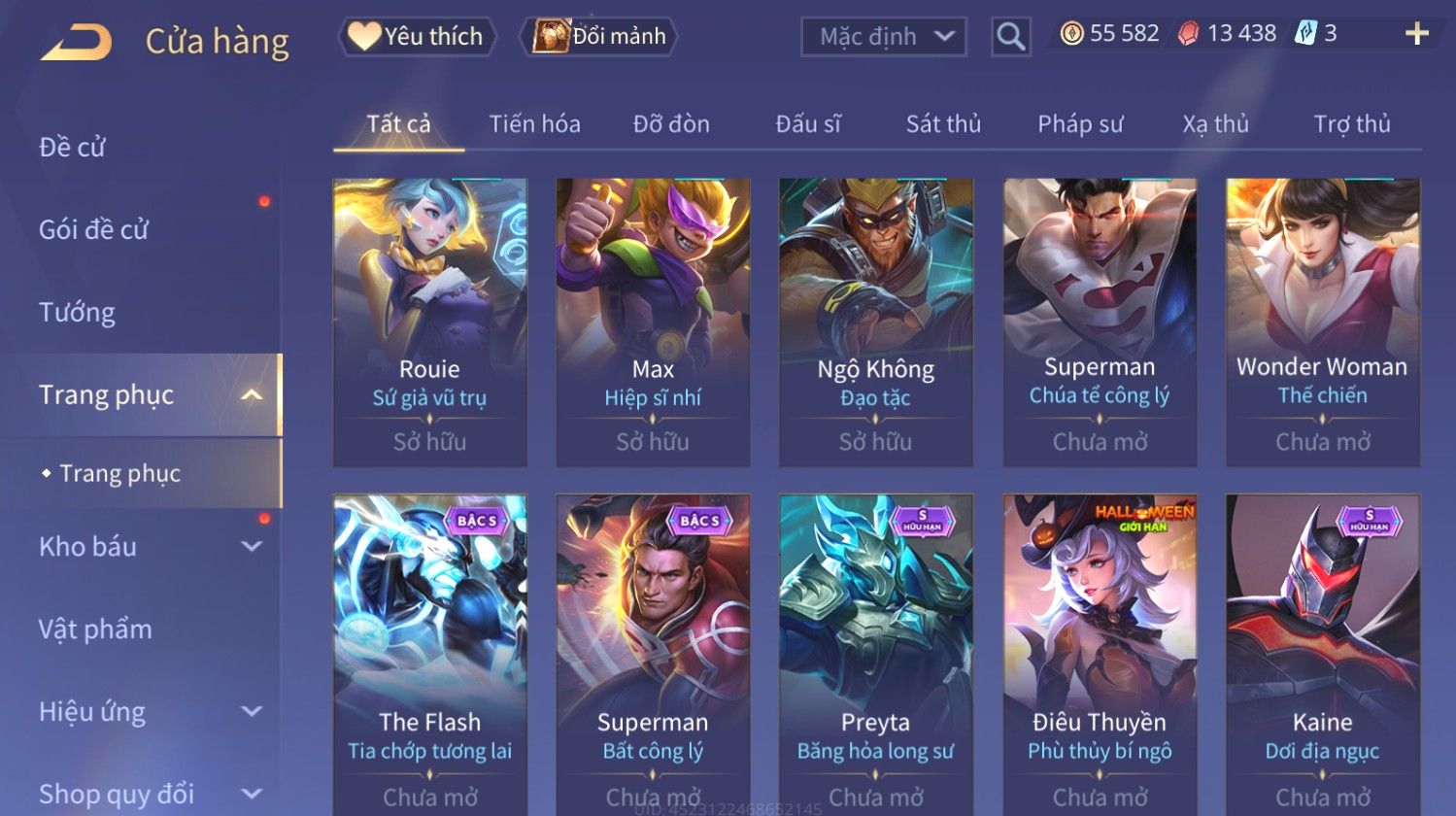
Task: Open Yêu thích heart favorites
Action: (417, 37)
